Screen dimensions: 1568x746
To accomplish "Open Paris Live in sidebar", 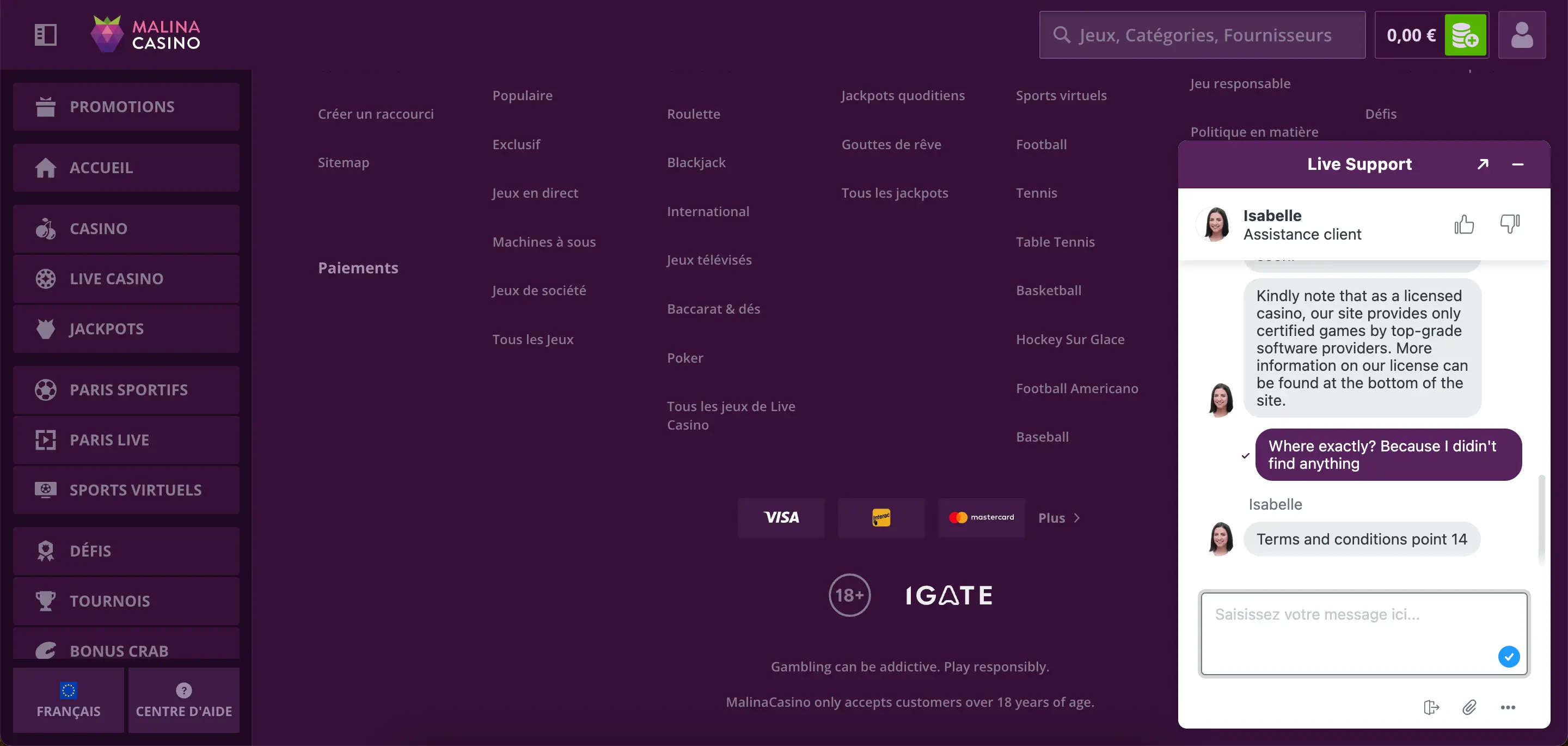I will click(126, 439).
